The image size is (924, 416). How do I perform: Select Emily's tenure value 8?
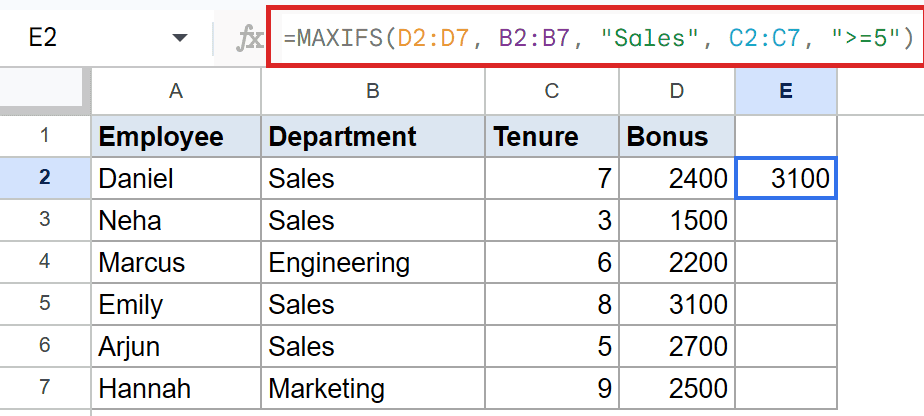click(x=552, y=303)
